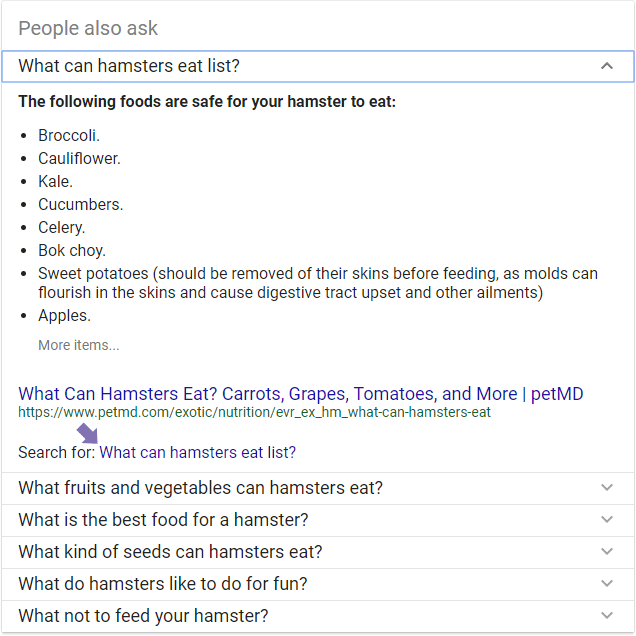Open the "More items..." link
This screenshot has width=636, height=636.
click(78, 345)
